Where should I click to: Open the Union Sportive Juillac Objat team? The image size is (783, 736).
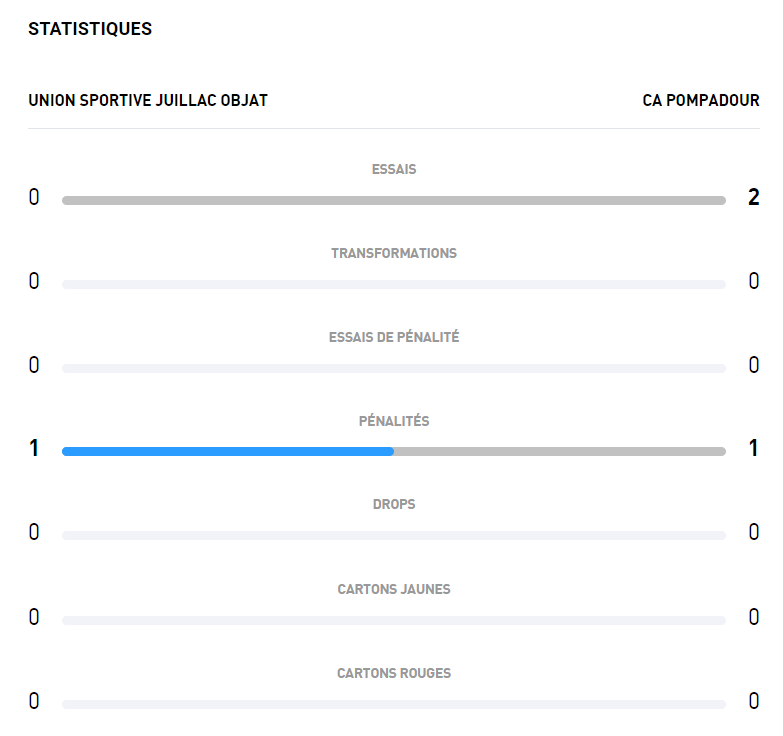coord(148,100)
